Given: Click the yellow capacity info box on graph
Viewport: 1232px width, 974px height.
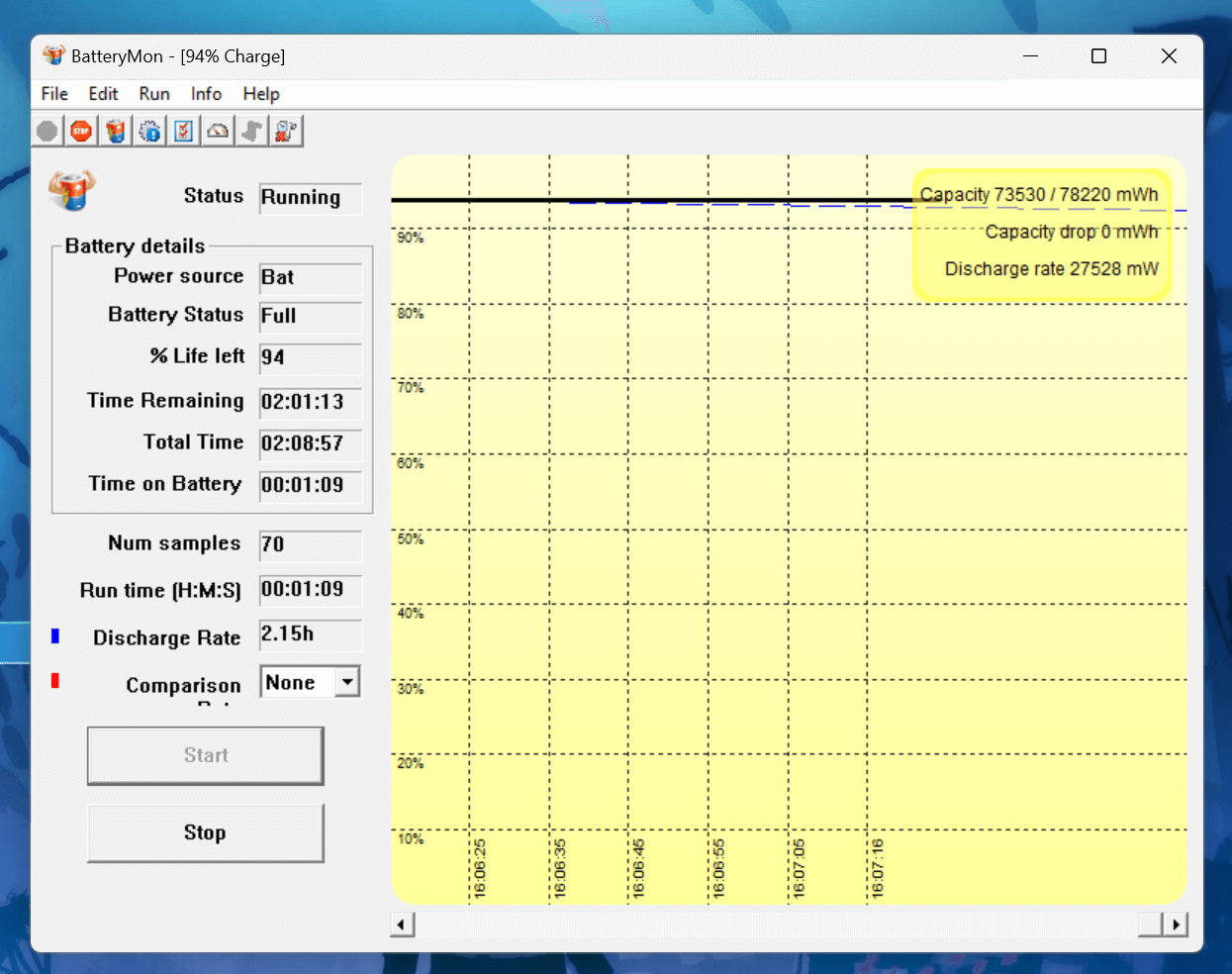Looking at the screenshot, I should (1041, 233).
